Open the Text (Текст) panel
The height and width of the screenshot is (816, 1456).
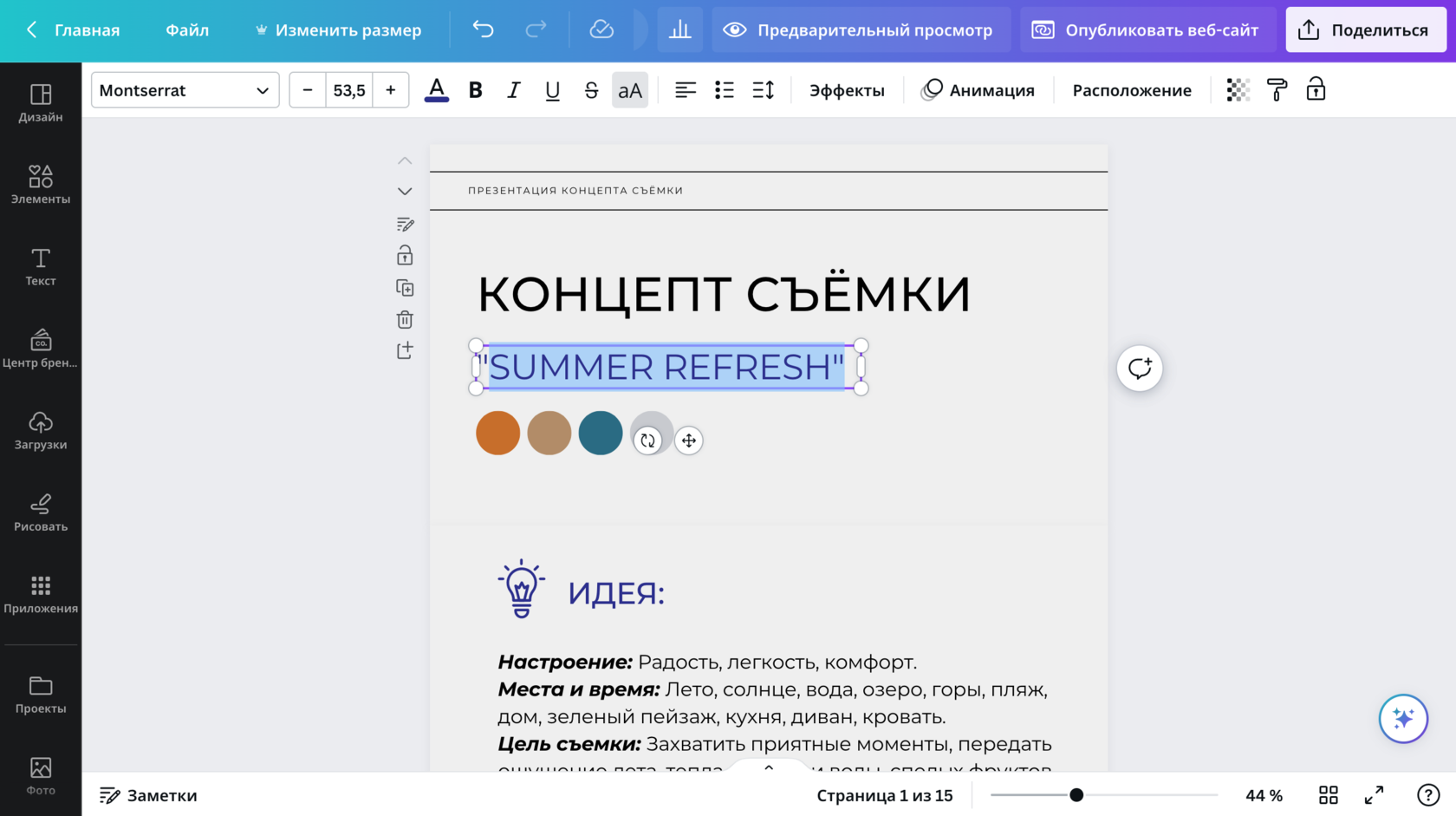(x=41, y=267)
